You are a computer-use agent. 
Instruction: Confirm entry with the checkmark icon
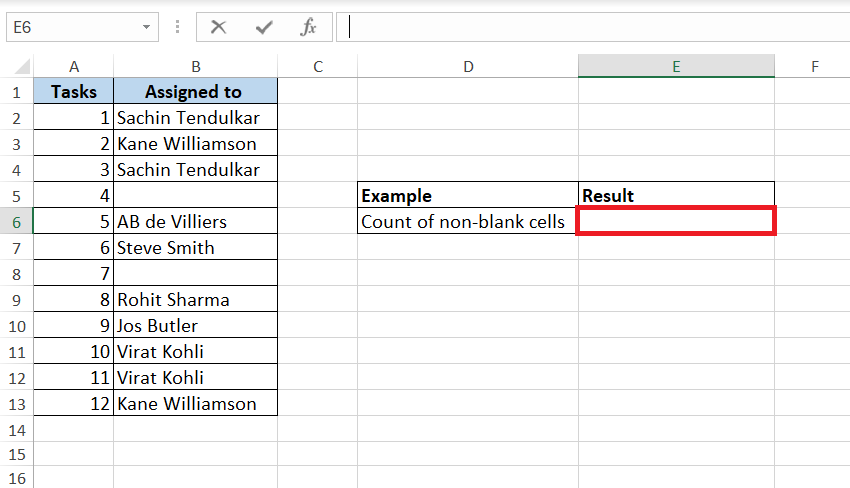(x=264, y=27)
